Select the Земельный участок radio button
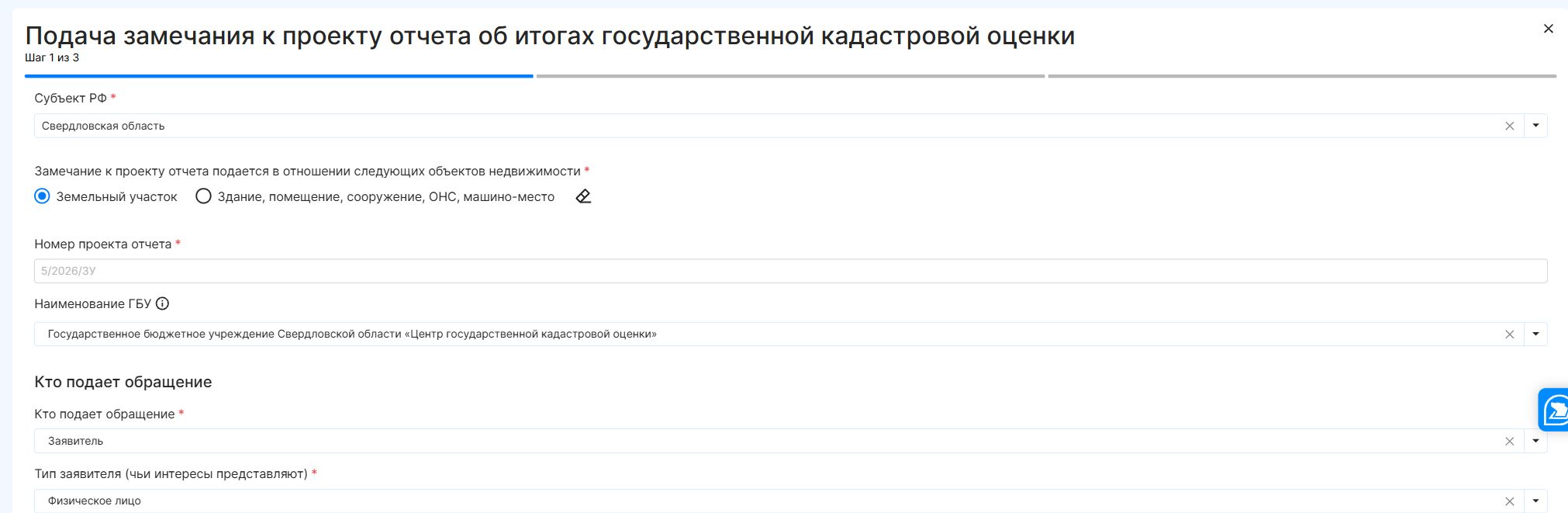Viewport: 1568px width, 513px height. (42, 196)
